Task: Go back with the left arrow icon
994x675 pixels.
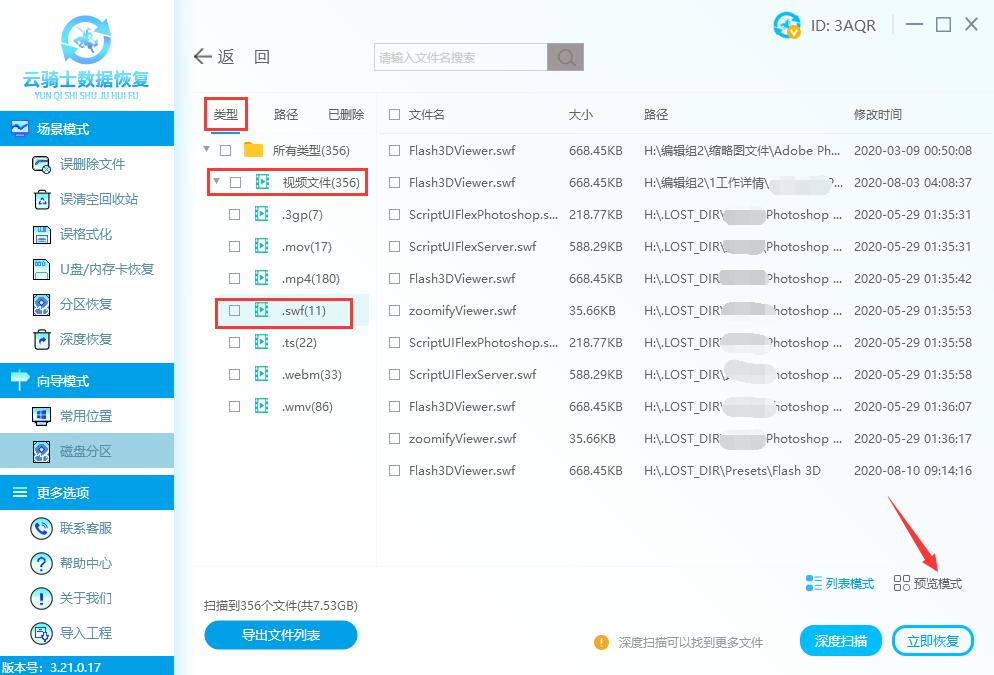Action: (202, 56)
